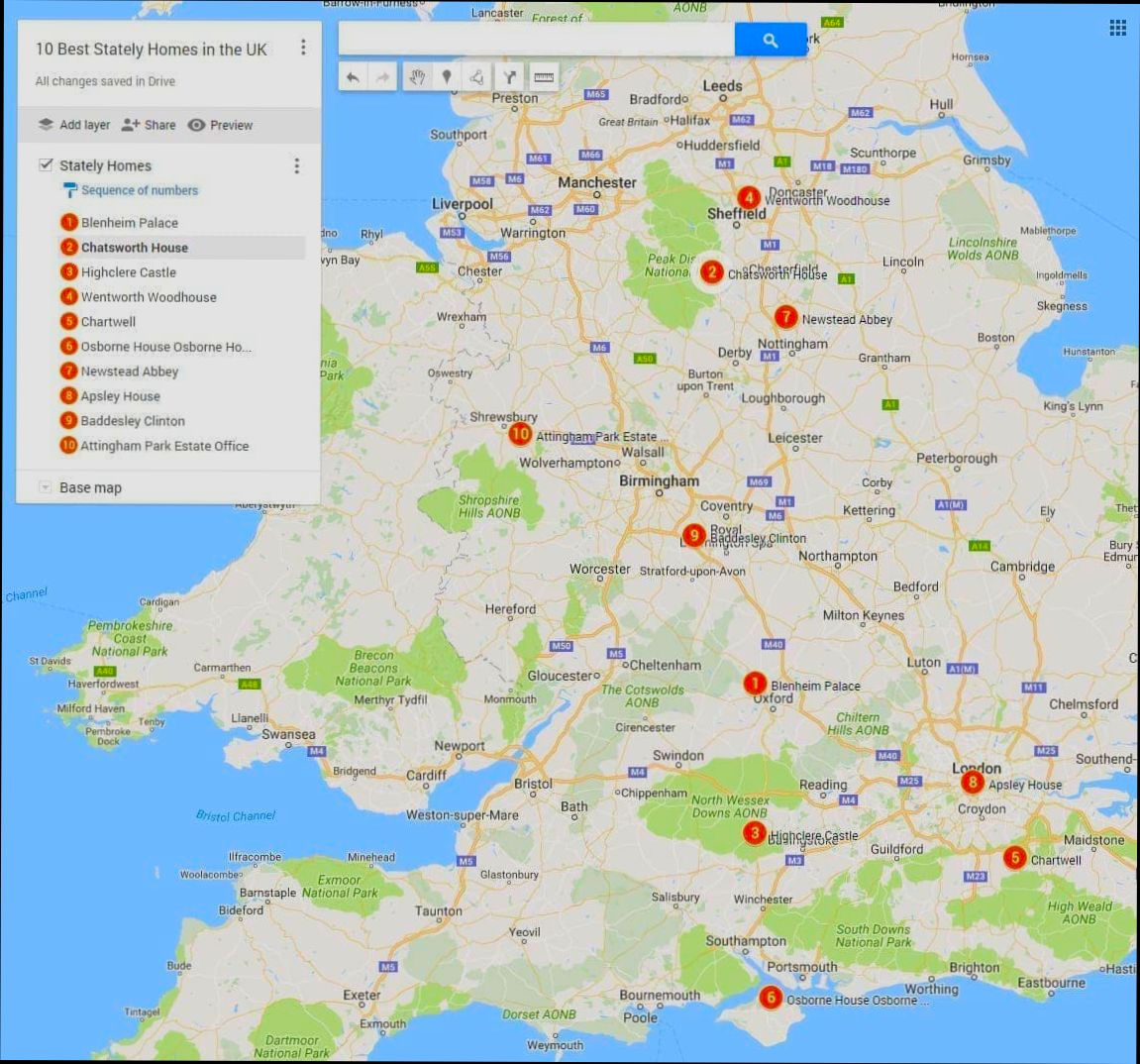Click inside the search input field
Screen dimensions: 1140x1064
point(535,40)
